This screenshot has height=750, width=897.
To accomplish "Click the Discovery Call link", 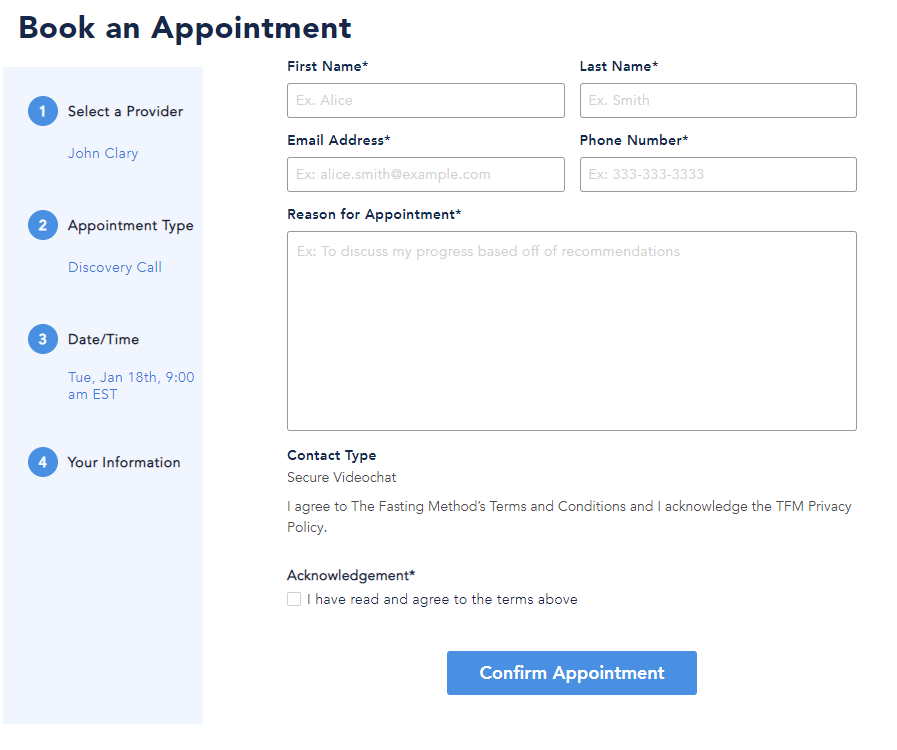I will coord(114,267).
